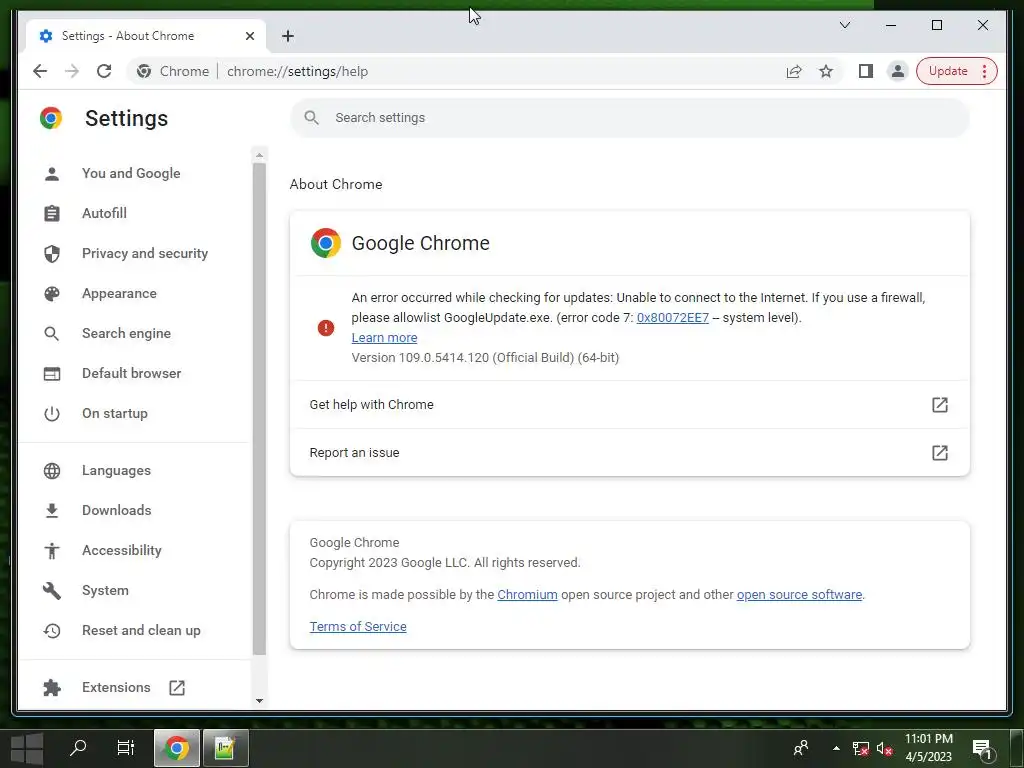
Task: Open the profile avatar menu
Action: click(898, 71)
